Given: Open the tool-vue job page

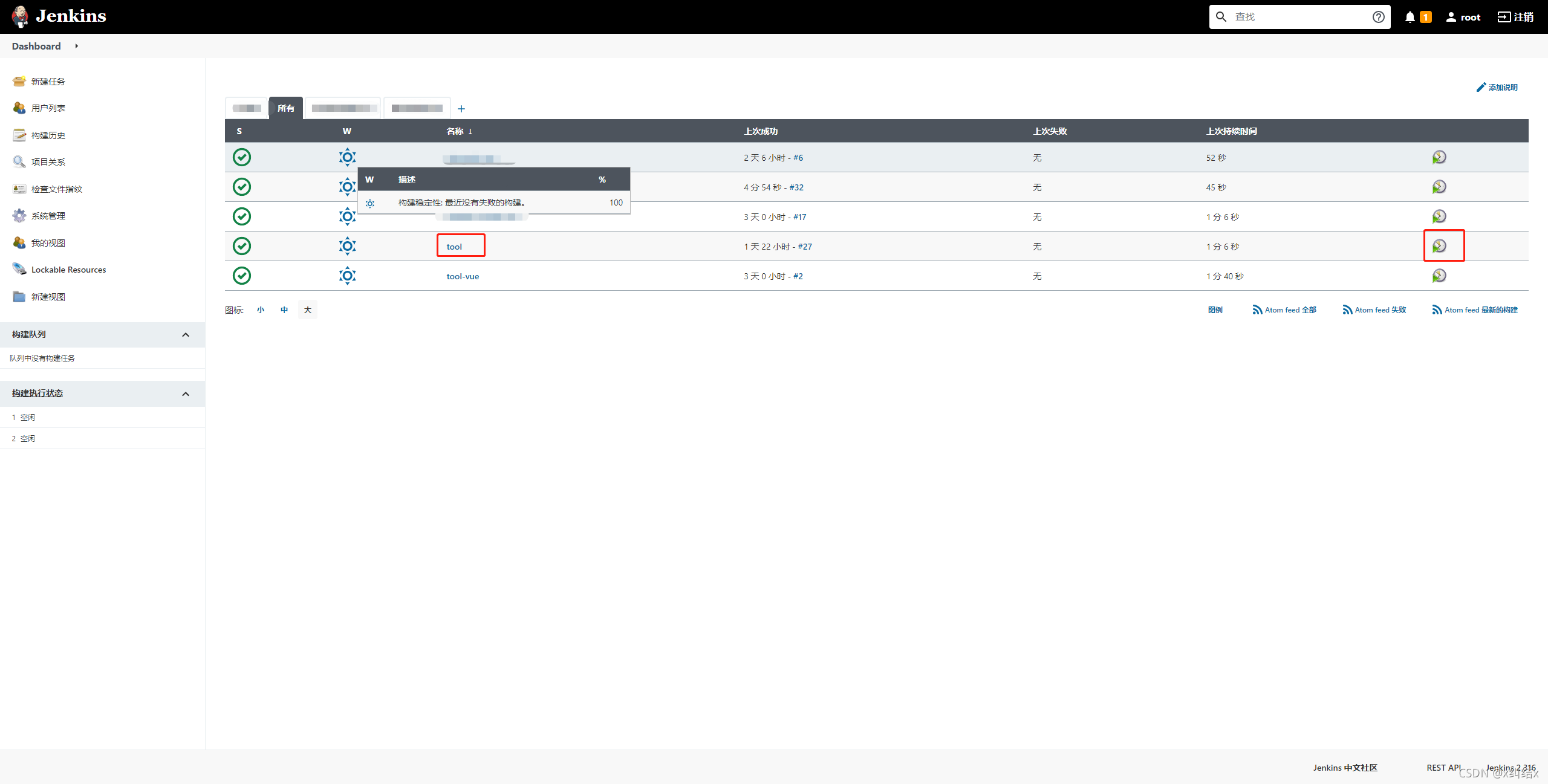Looking at the screenshot, I should point(462,276).
